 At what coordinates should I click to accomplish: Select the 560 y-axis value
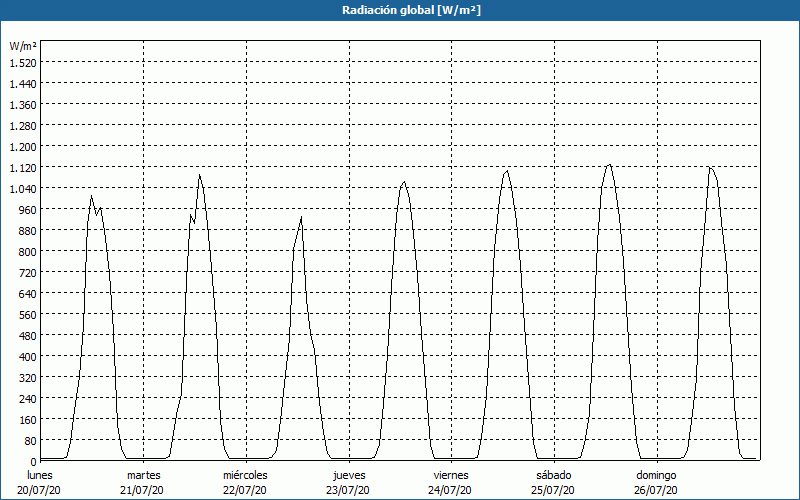(x=28, y=315)
